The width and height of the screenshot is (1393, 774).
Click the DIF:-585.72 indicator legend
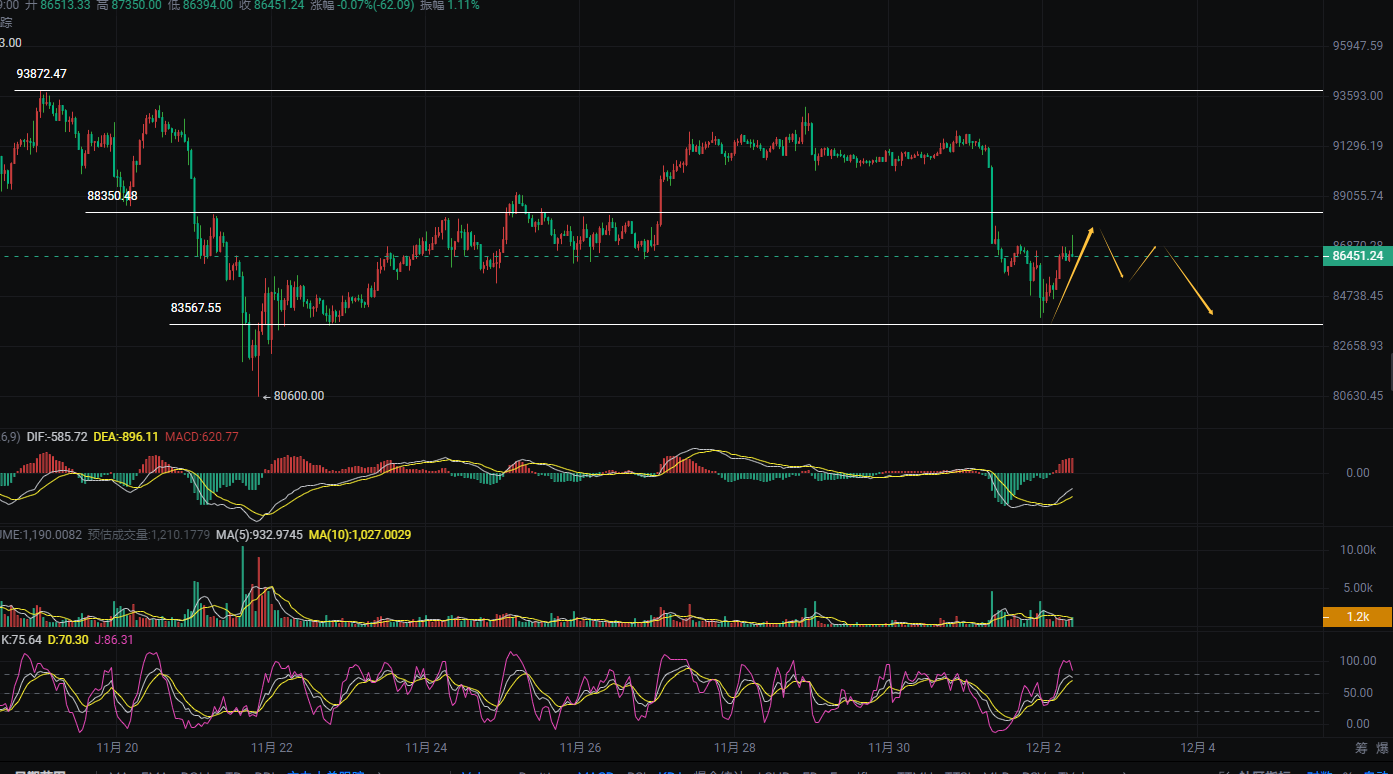(x=57, y=437)
